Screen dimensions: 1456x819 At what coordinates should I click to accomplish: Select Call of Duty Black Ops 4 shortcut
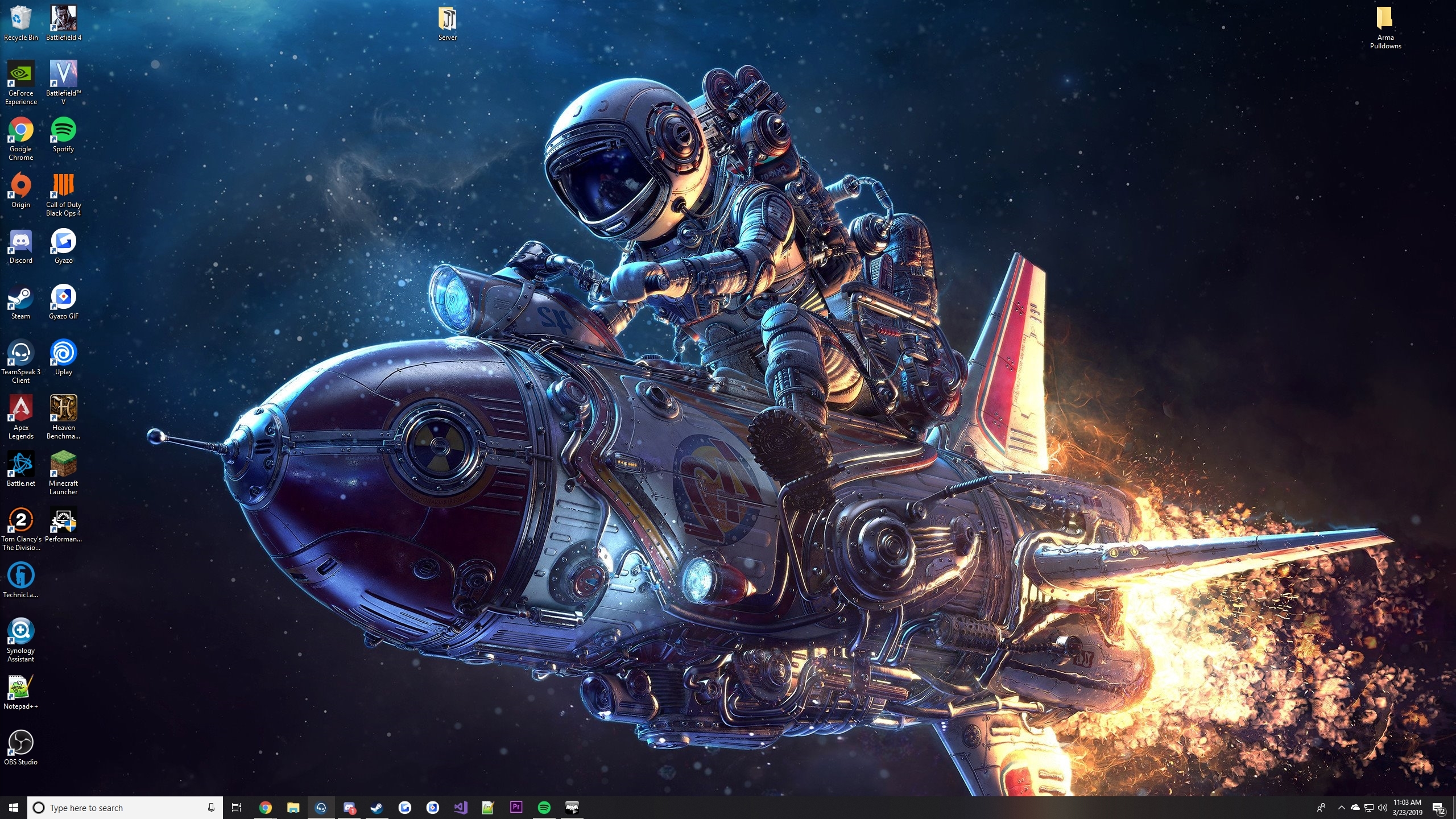pyautogui.click(x=63, y=195)
